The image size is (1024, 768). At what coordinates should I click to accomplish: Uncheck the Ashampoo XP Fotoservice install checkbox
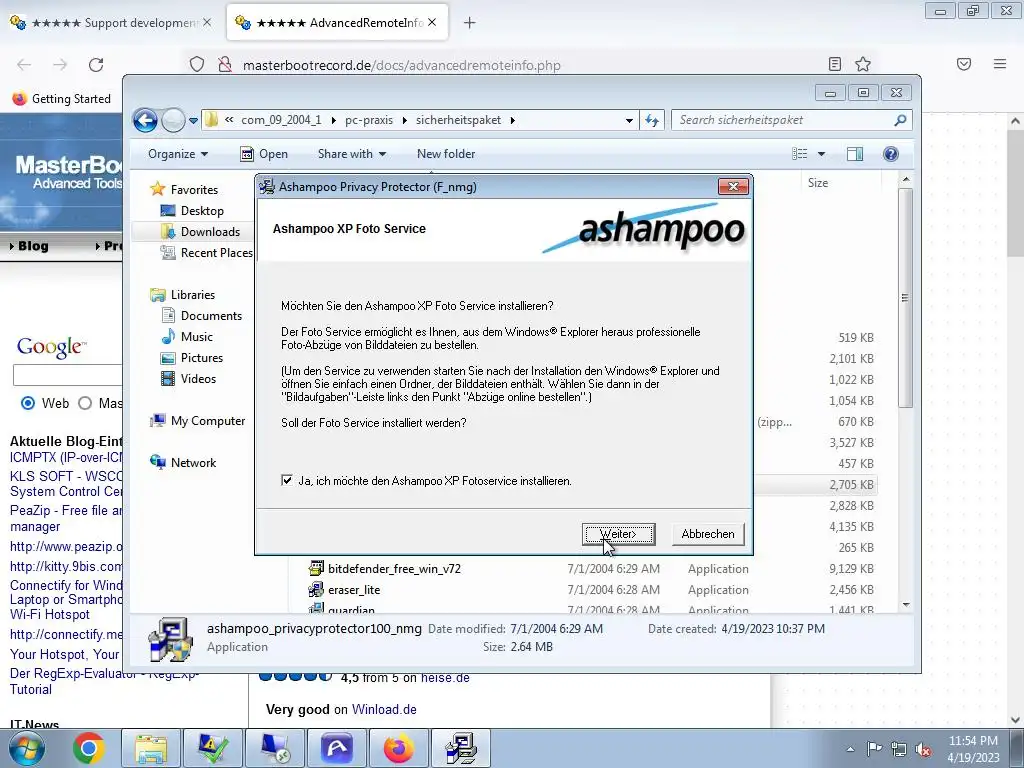point(287,480)
